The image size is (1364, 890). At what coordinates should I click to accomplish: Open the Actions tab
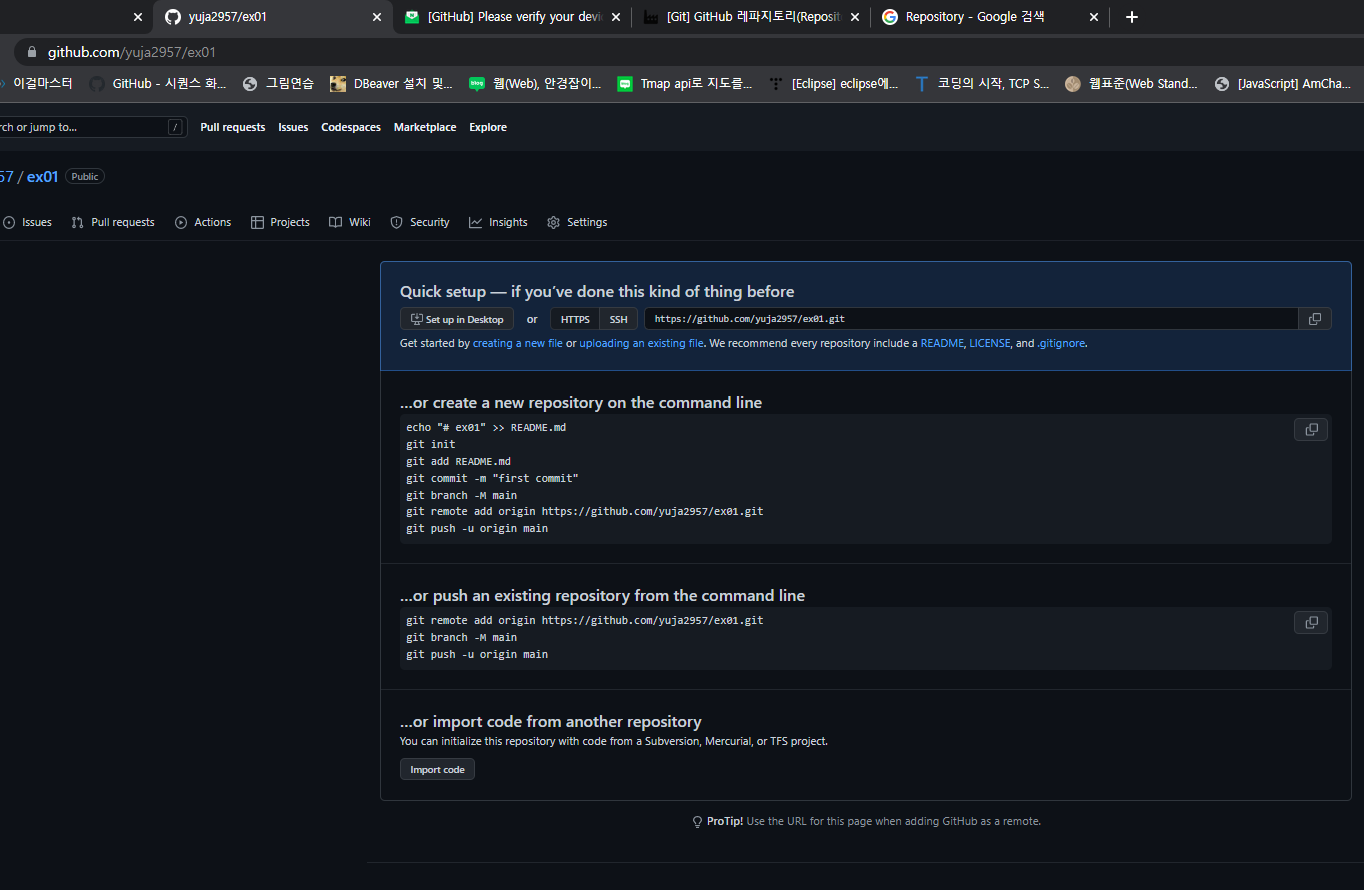[x=203, y=222]
